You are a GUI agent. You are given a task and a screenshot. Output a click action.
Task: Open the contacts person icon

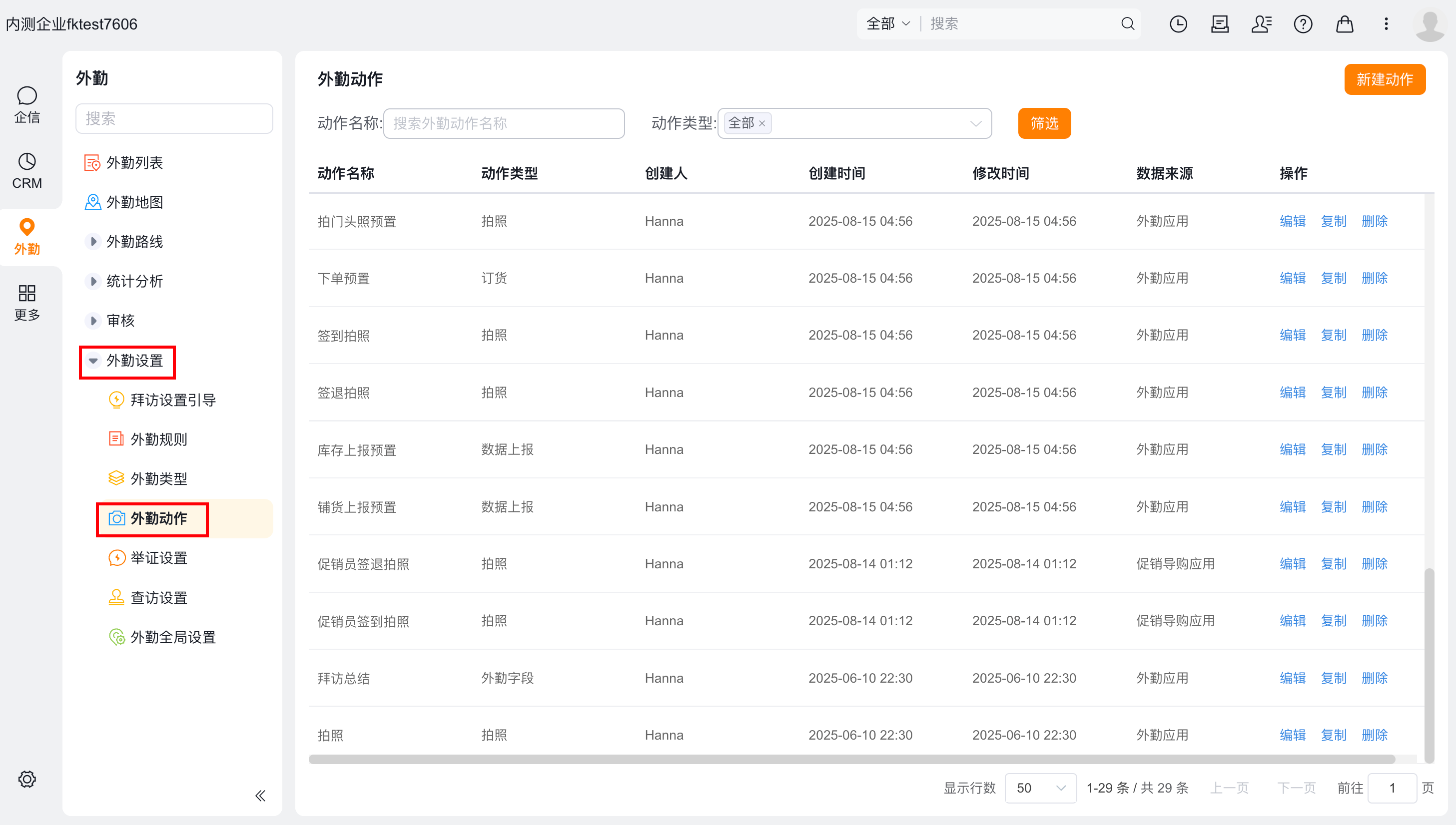pyautogui.click(x=1262, y=24)
